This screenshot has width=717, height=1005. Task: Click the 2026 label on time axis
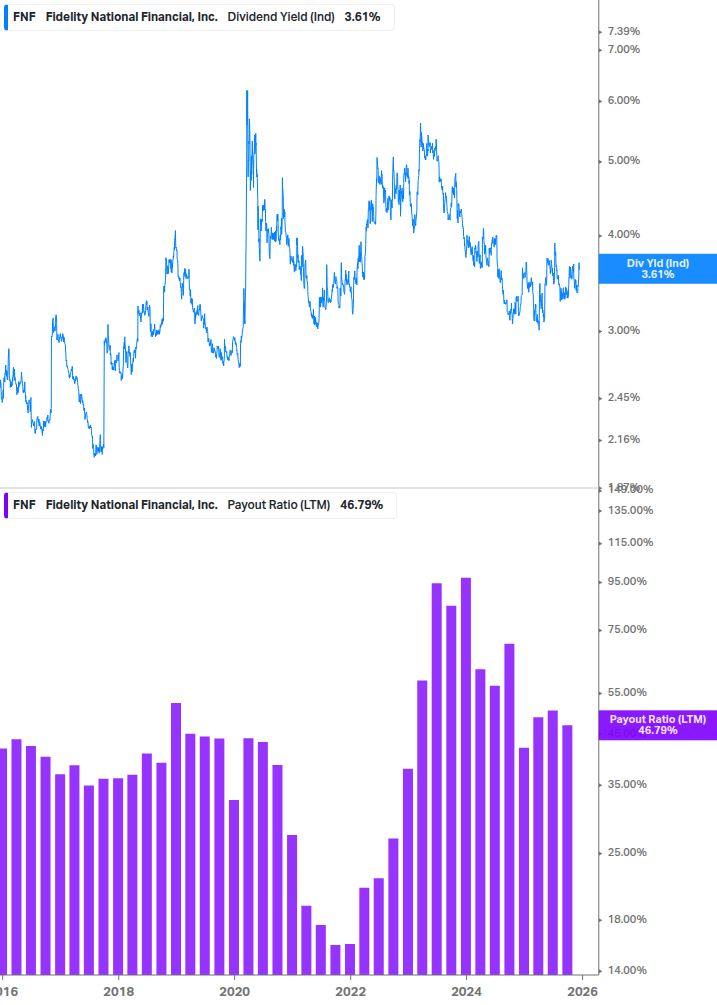(582, 992)
